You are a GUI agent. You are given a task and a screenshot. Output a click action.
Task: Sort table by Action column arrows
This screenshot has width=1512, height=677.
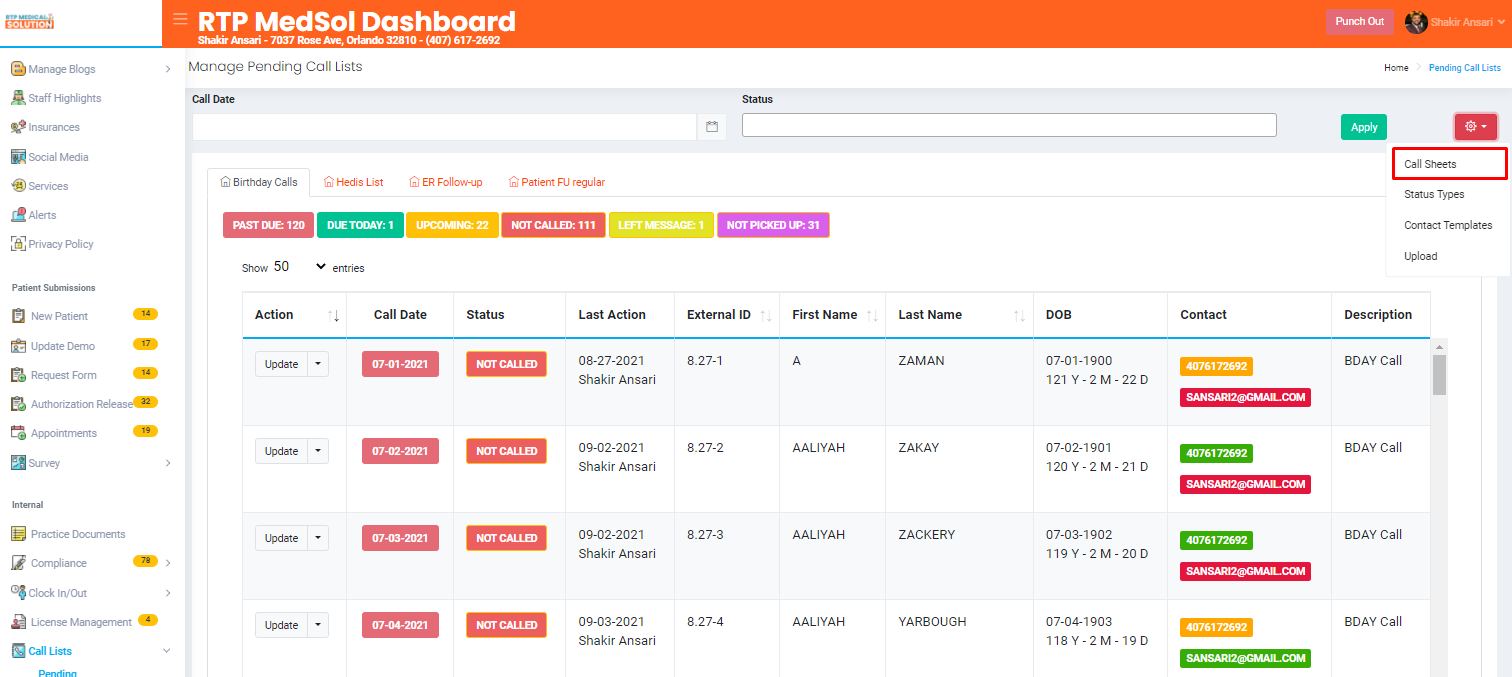[x=334, y=315]
